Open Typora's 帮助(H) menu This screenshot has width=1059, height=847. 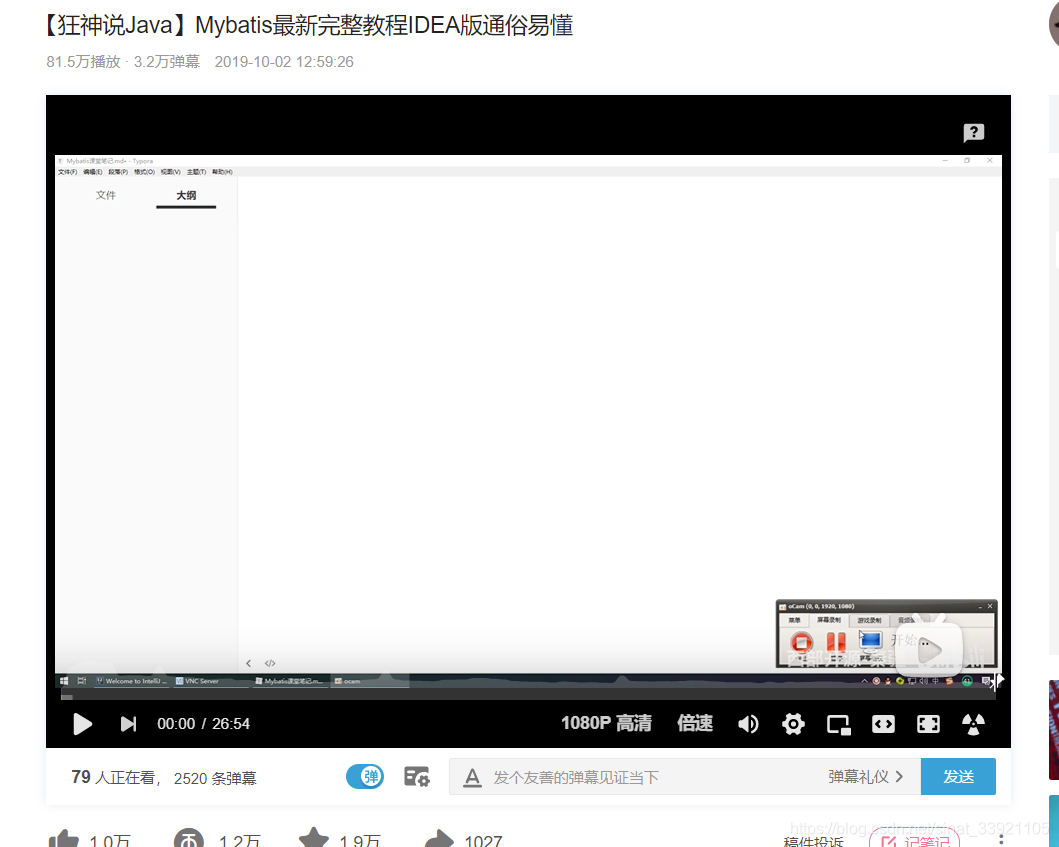coord(222,172)
